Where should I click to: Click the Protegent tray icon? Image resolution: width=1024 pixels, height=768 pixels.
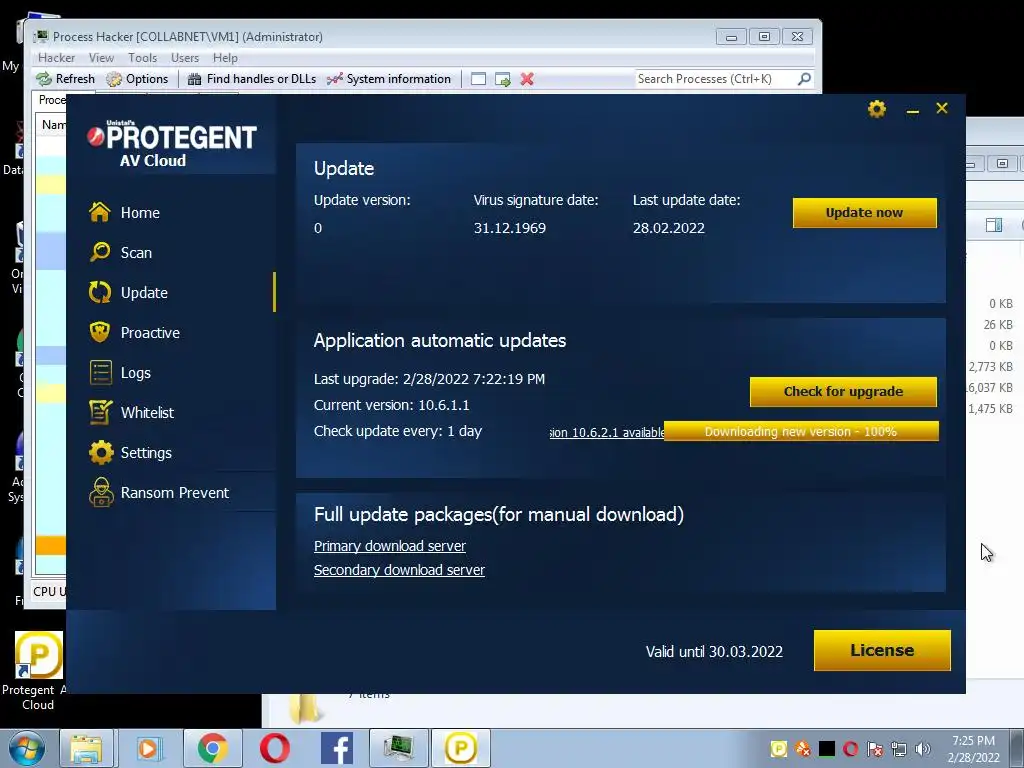point(778,748)
